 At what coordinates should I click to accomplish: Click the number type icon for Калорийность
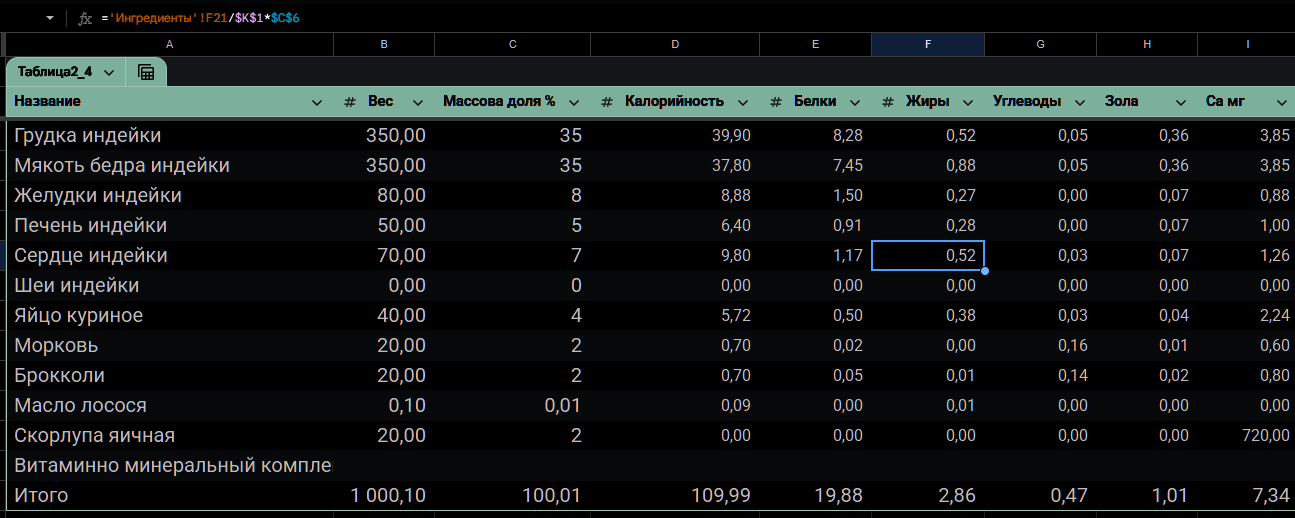(x=607, y=102)
